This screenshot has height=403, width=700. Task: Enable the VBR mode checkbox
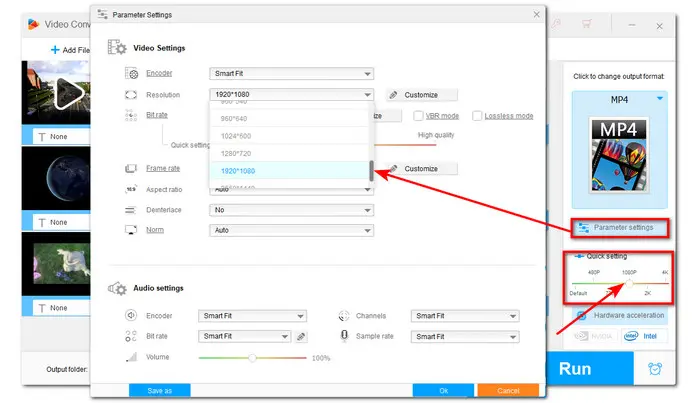[418, 116]
